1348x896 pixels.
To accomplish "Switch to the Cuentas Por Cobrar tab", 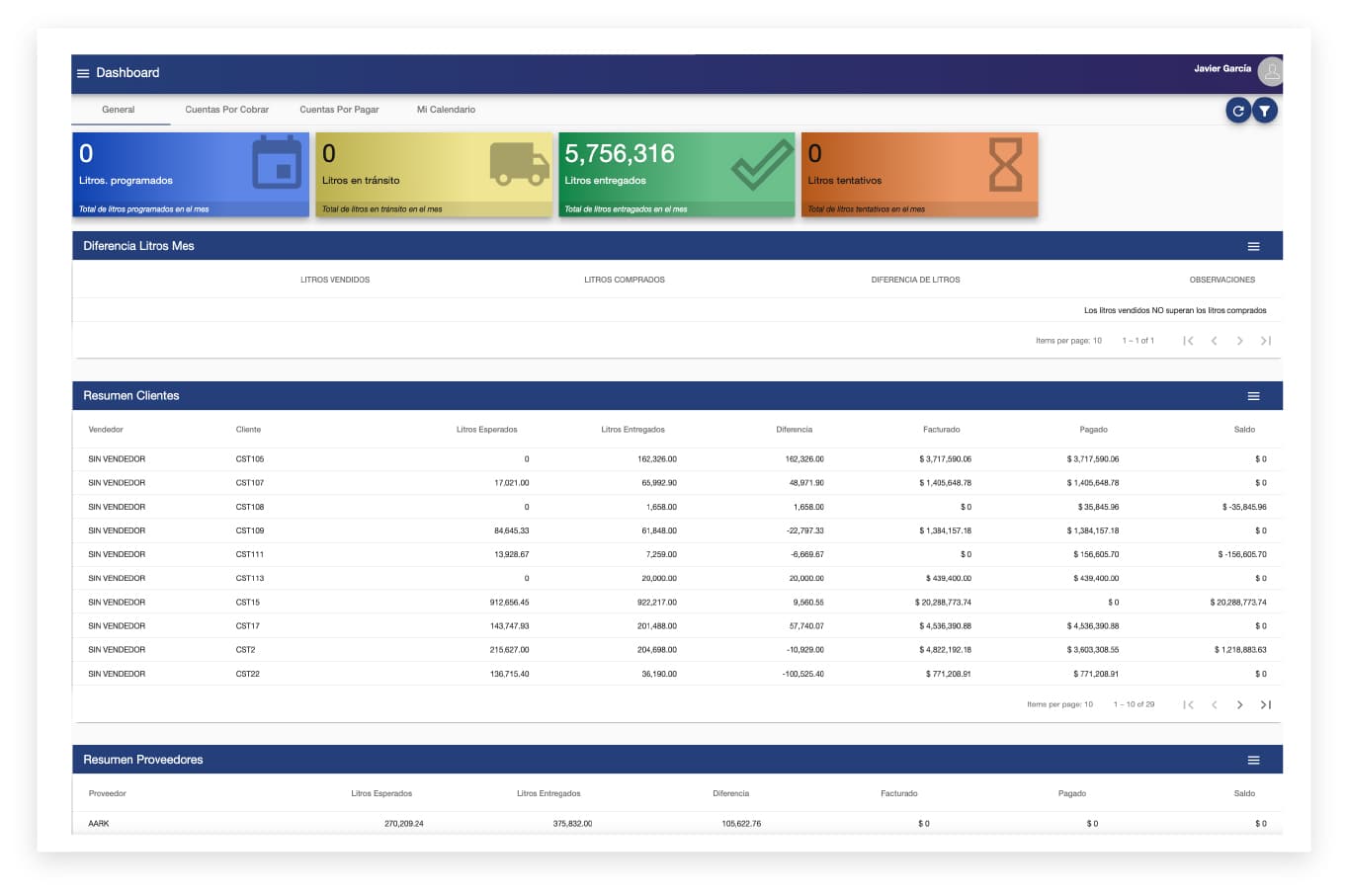I will coord(226,110).
